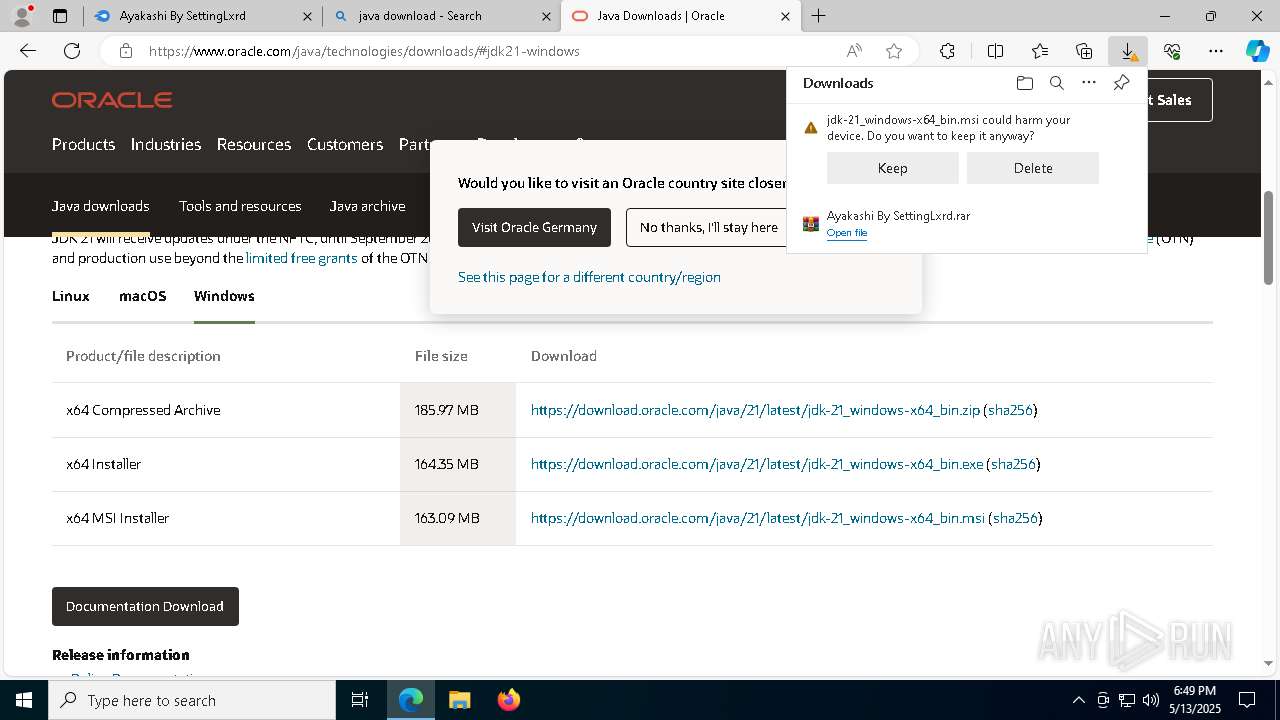
Task: Close the java download Search tab
Action: coord(546,16)
